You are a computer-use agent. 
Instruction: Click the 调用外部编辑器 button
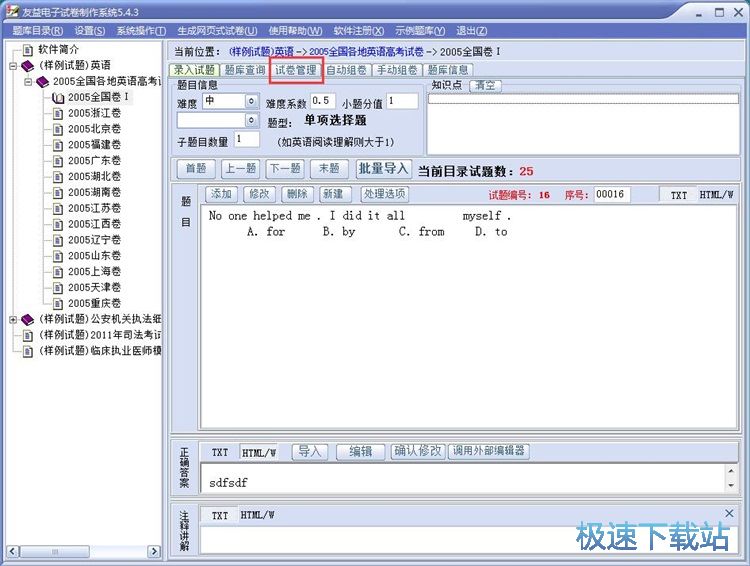pos(488,451)
